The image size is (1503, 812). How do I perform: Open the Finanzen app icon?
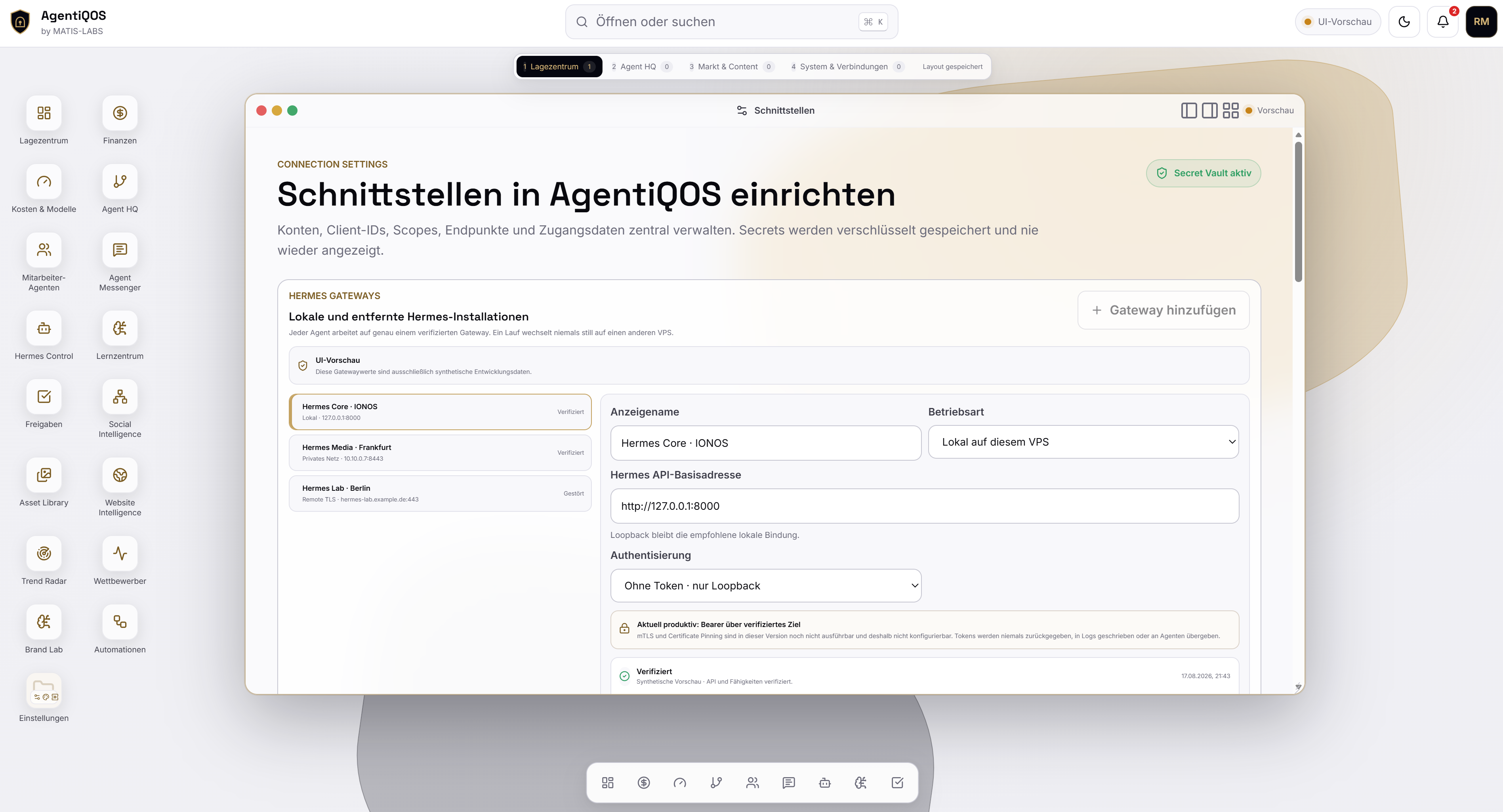click(120, 112)
